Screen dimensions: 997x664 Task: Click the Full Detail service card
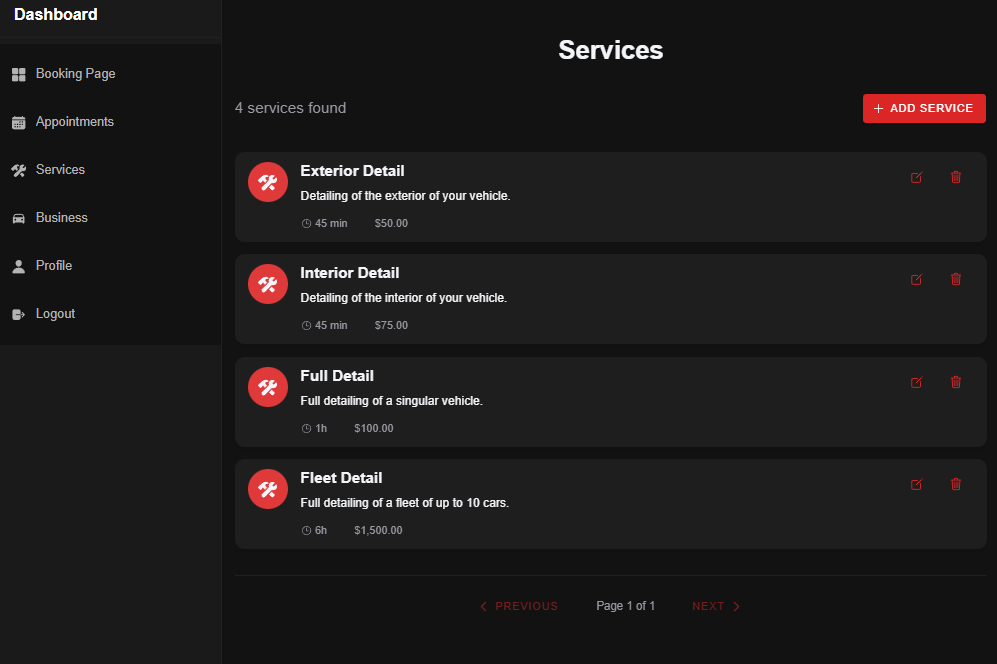(610, 401)
